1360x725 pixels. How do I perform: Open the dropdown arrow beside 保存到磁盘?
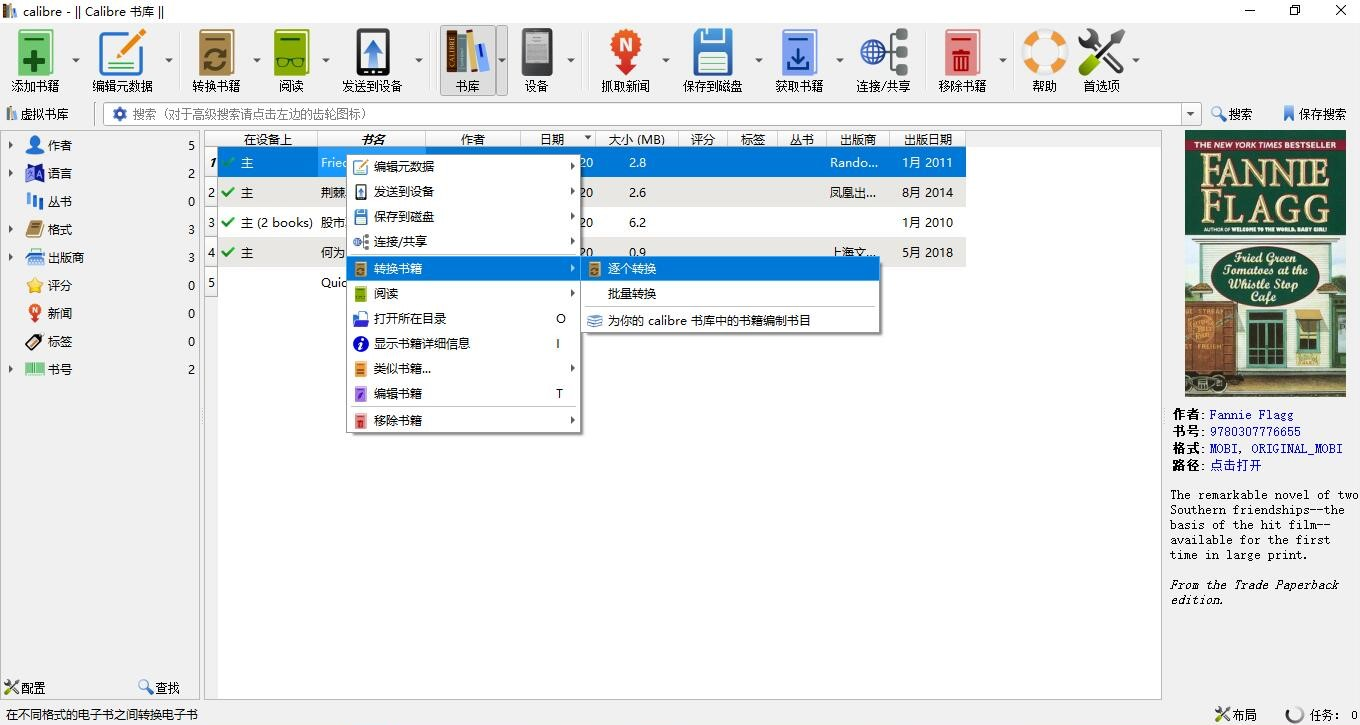point(758,60)
